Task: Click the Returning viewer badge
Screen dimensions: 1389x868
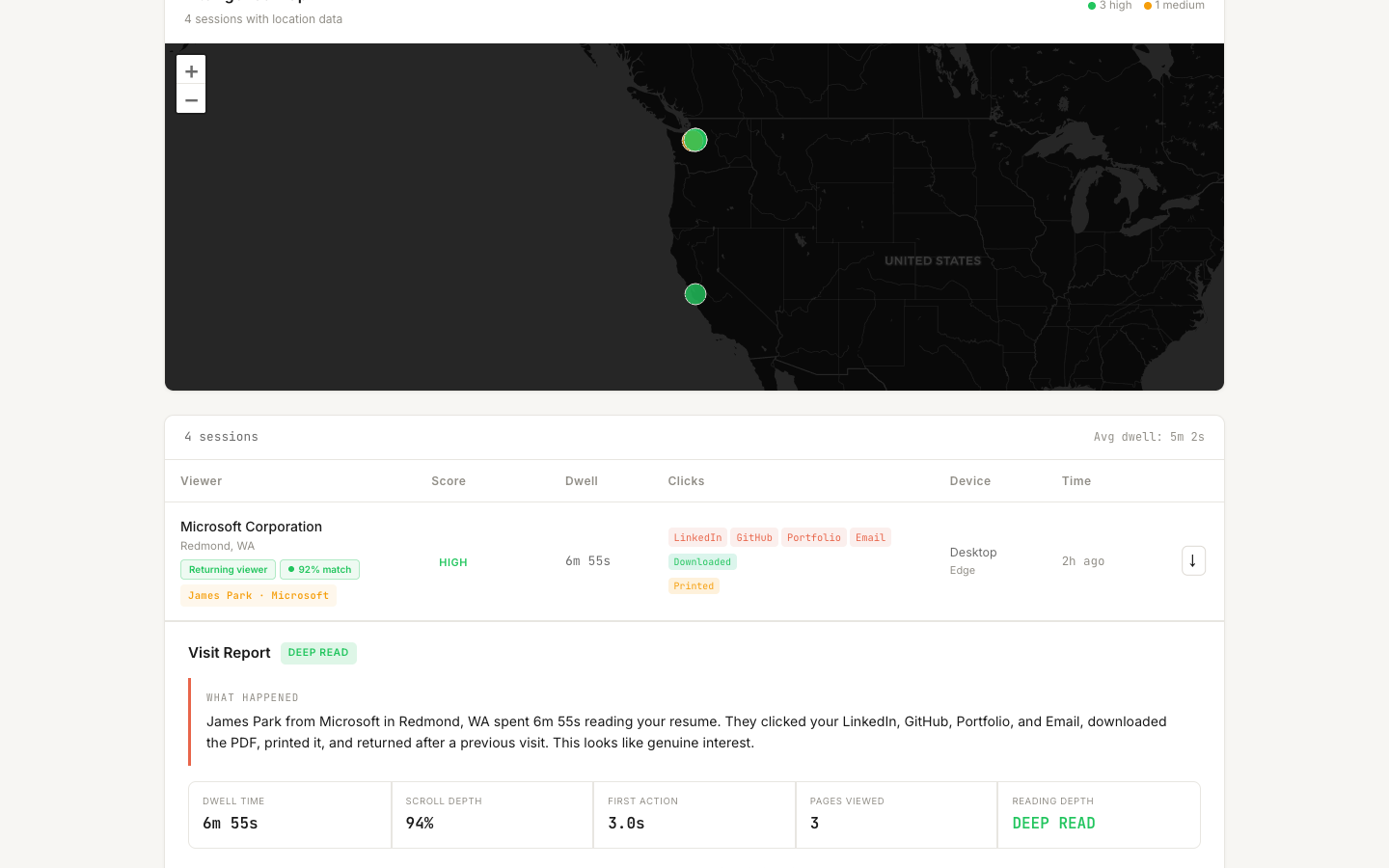Action: click(228, 570)
